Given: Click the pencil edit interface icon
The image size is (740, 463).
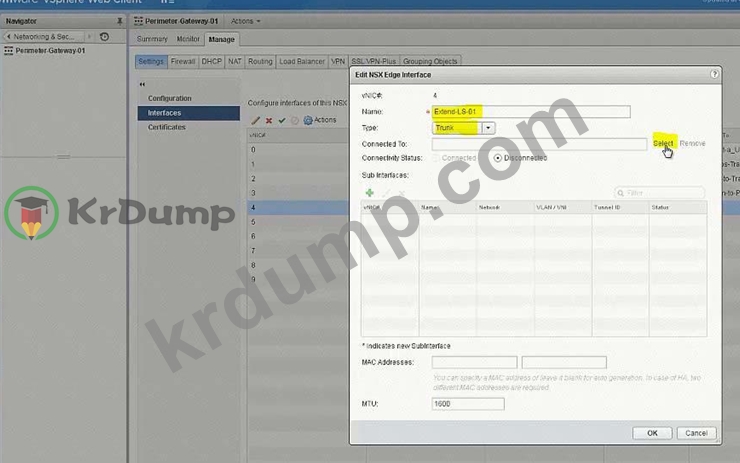Looking at the screenshot, I should pos(255,120).
